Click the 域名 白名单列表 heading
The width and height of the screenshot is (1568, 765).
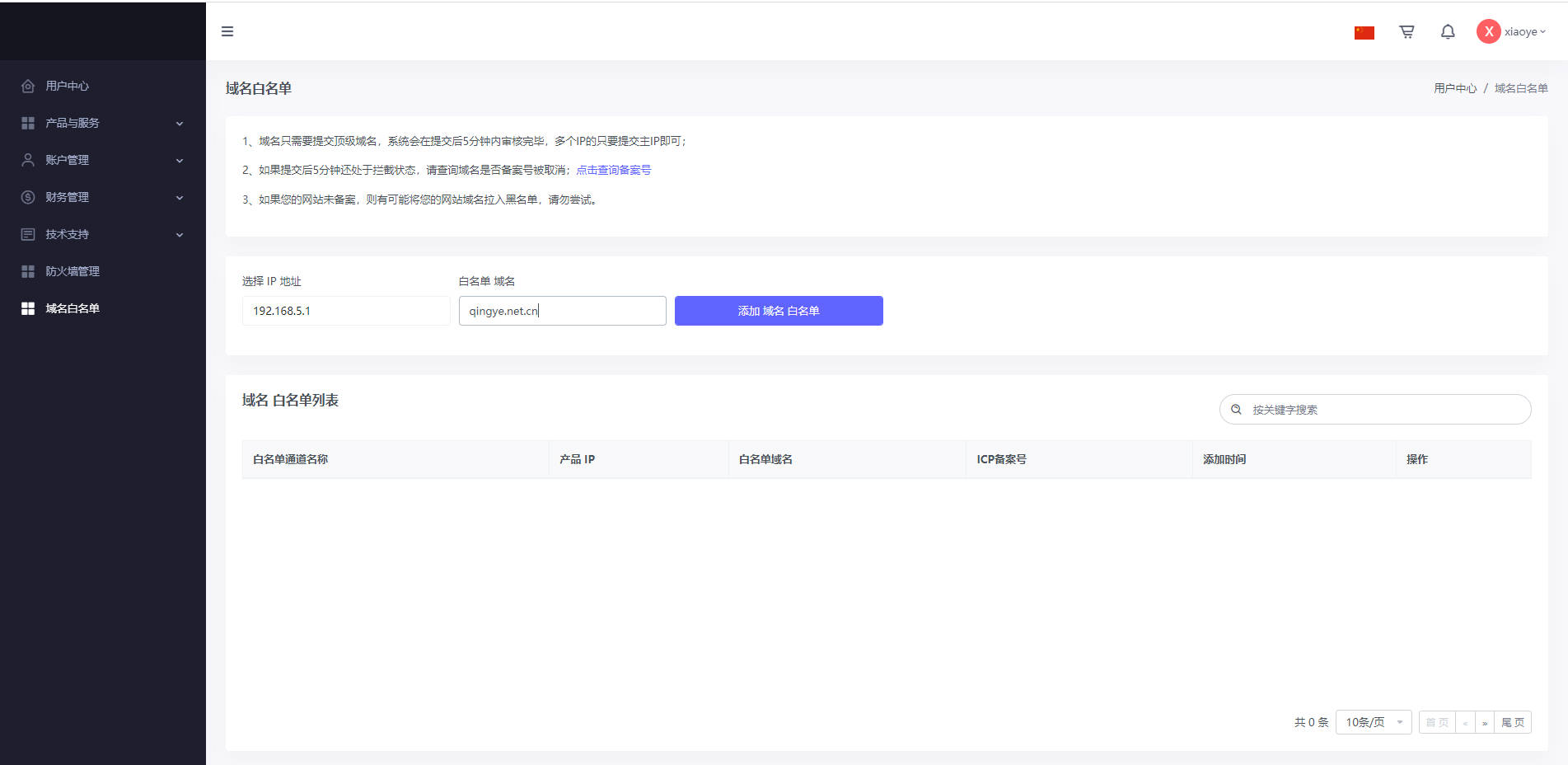tap(290, 400)
